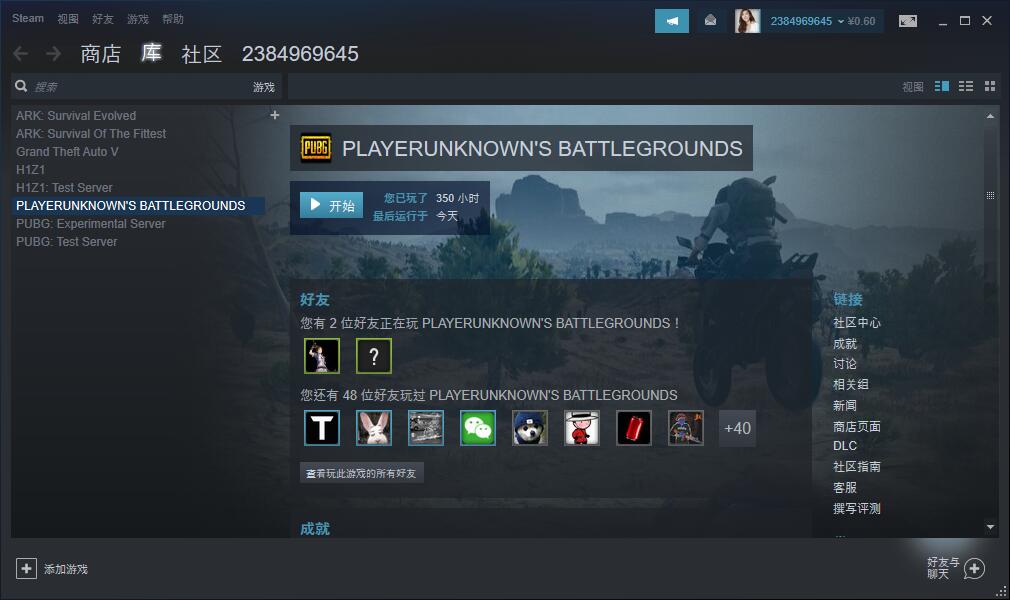
Task: Open the 游戏 filter dropdown in search bar
Action: [x=263, y=87]
